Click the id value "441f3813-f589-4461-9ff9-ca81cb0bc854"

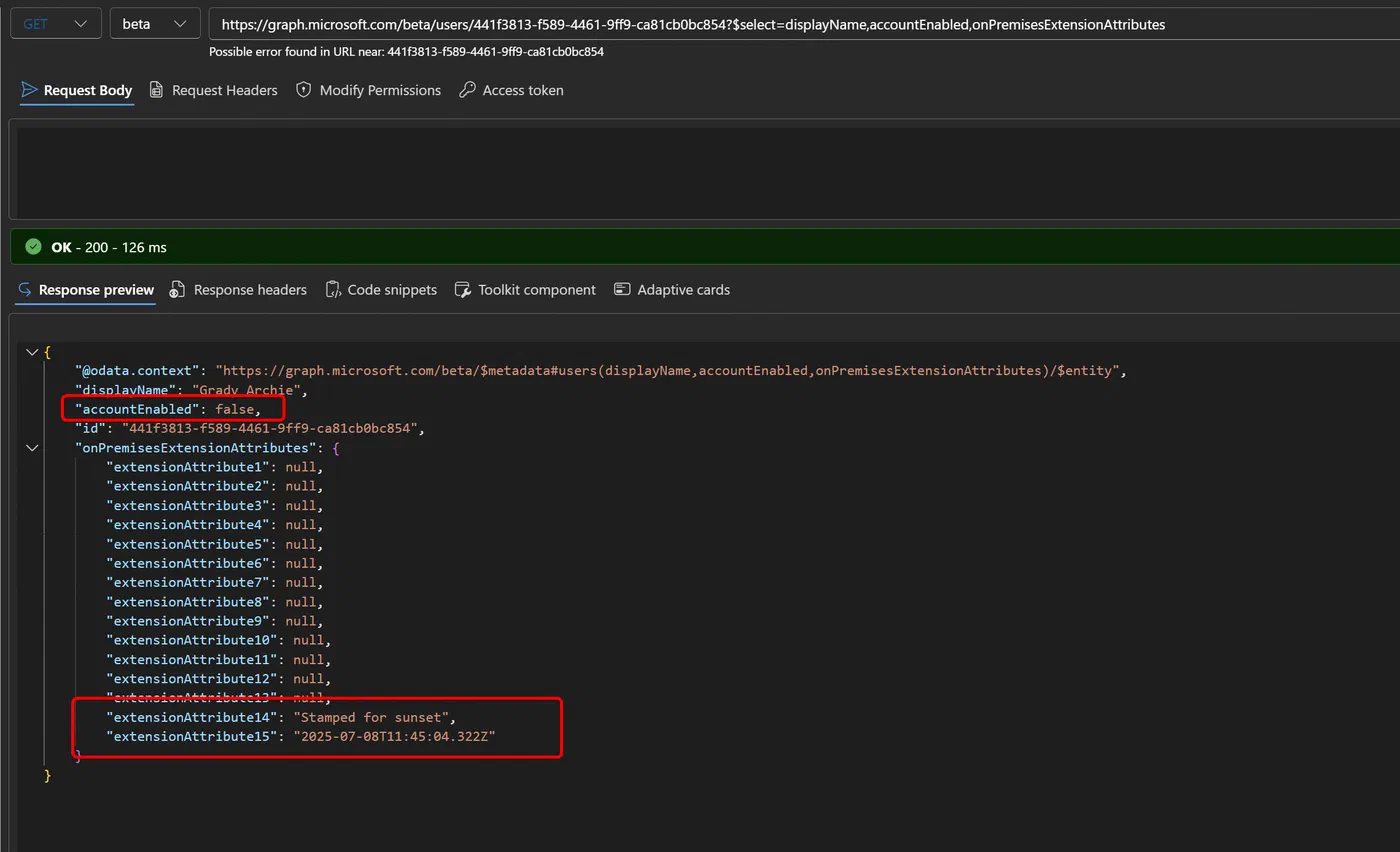tap(269, 428)
